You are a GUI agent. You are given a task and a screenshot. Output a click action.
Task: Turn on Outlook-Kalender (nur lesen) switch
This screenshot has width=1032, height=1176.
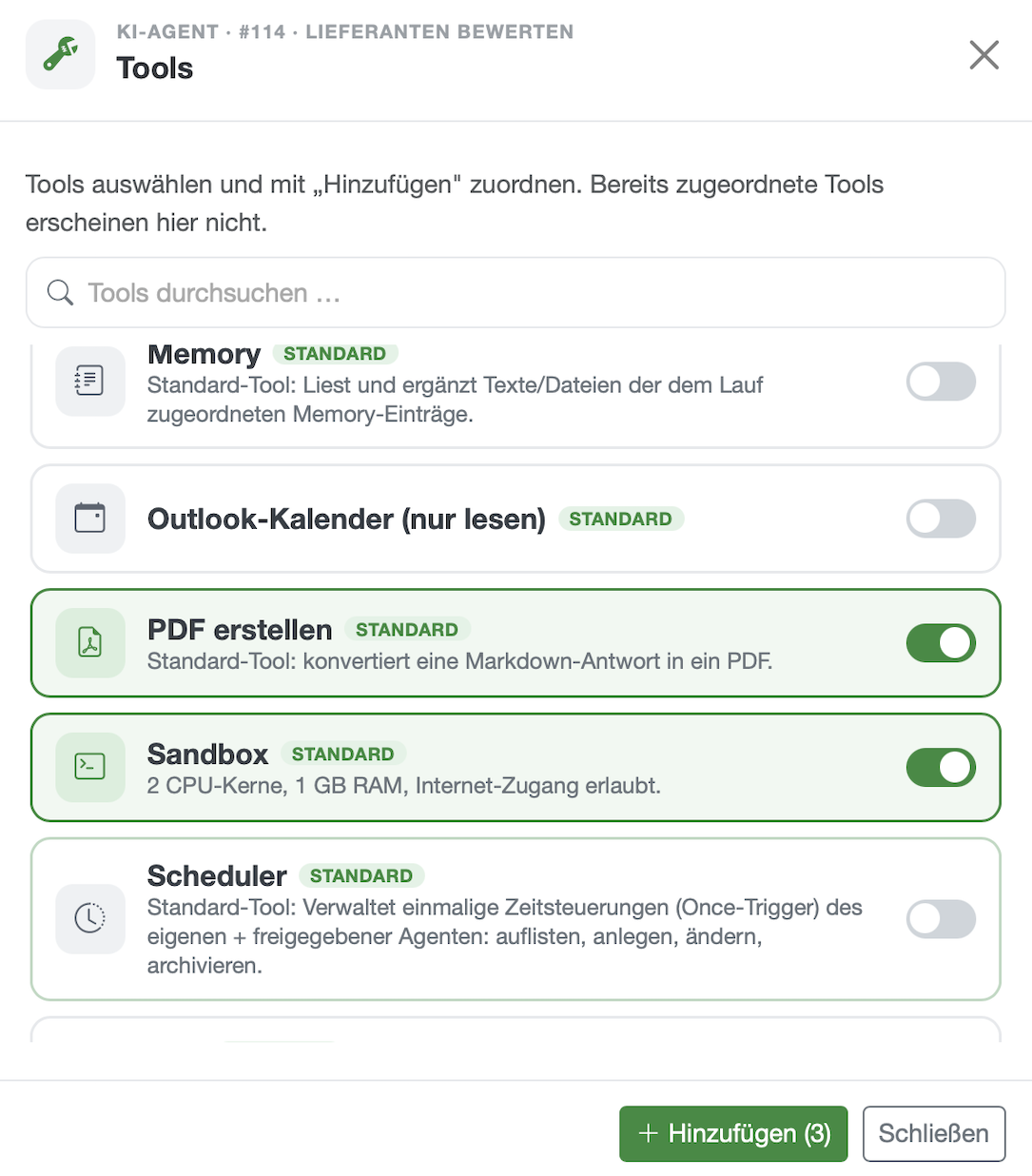tap(941, 519)
